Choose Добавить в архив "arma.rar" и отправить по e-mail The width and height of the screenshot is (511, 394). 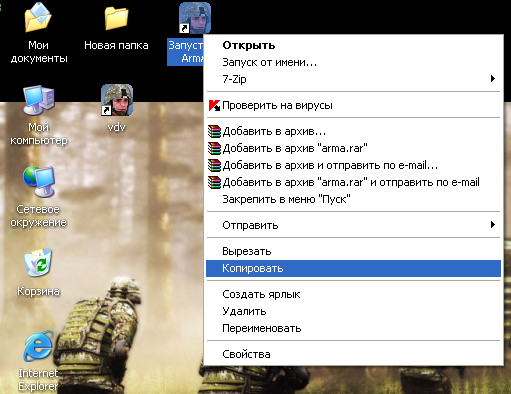tap(353, 182)
